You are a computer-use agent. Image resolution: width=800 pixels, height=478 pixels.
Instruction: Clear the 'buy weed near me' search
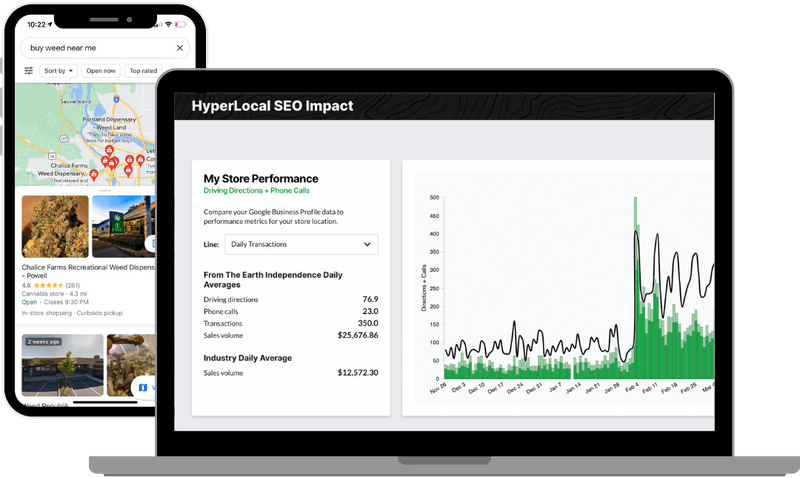(x=180, y=48)
